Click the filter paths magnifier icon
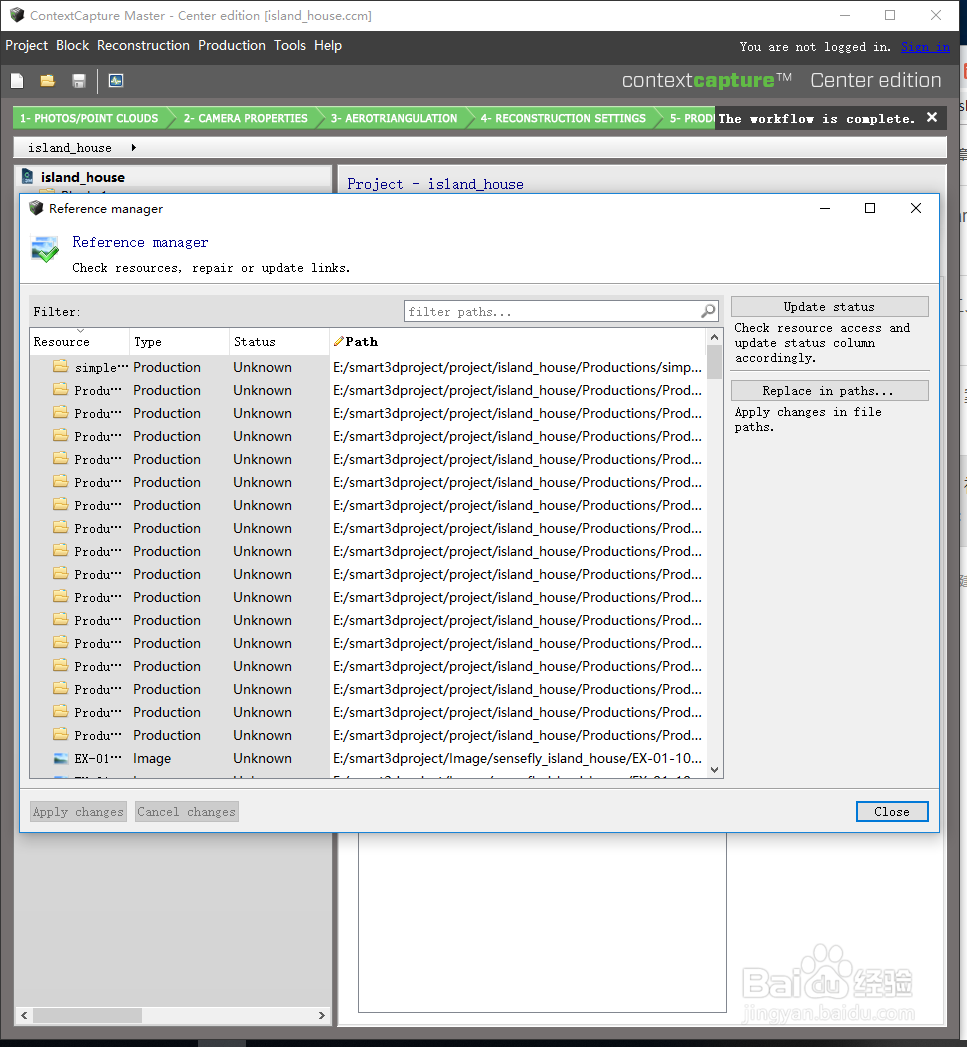 708,310
